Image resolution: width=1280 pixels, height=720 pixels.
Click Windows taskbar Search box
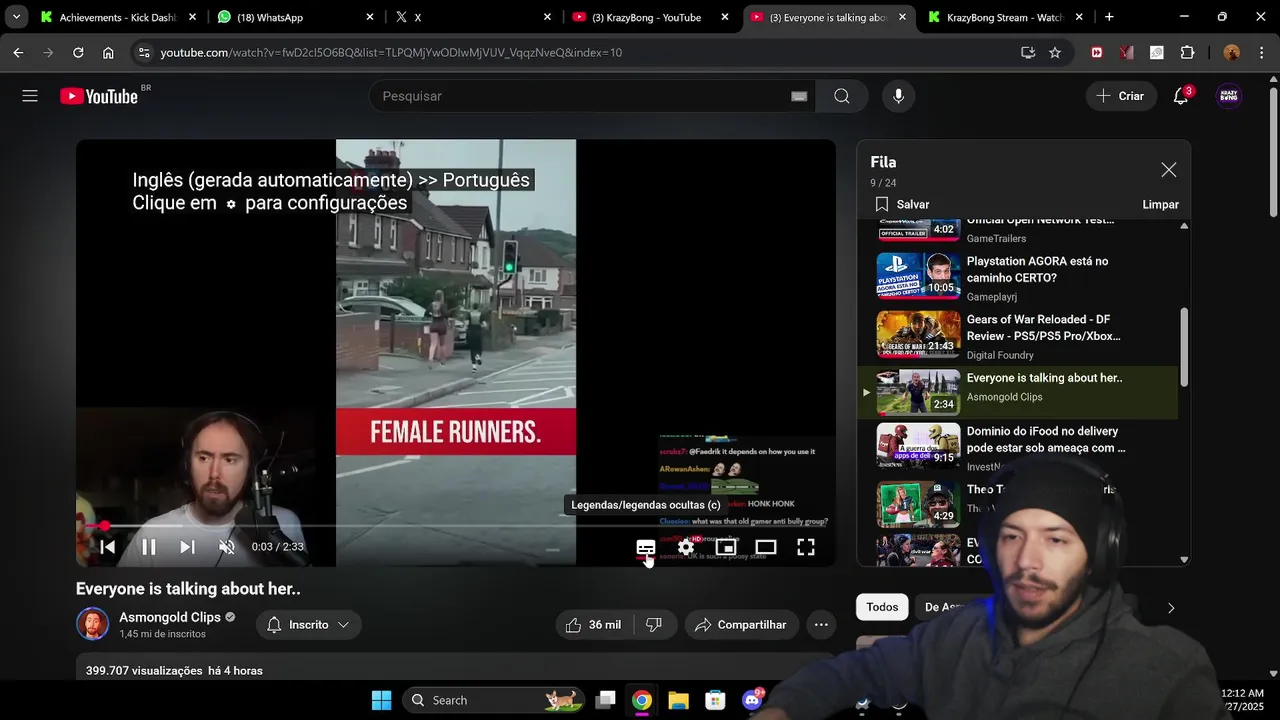pos(491,700)
